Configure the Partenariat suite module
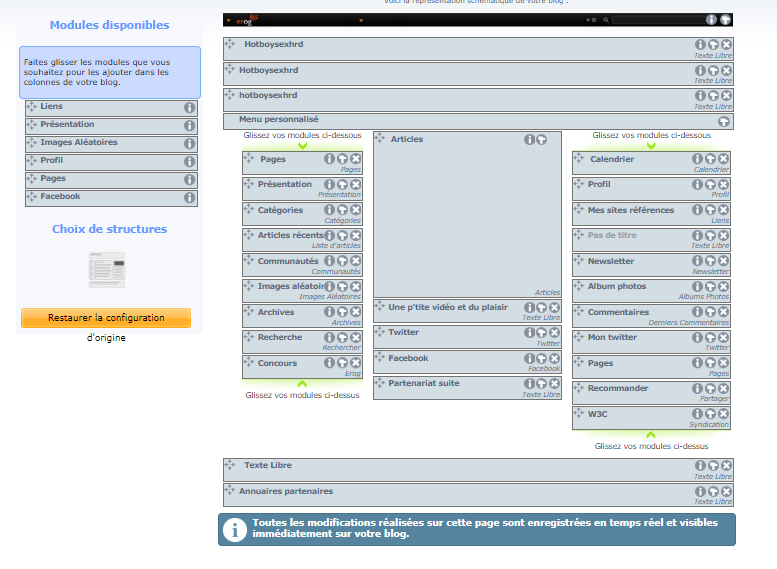 coord(542,384)
